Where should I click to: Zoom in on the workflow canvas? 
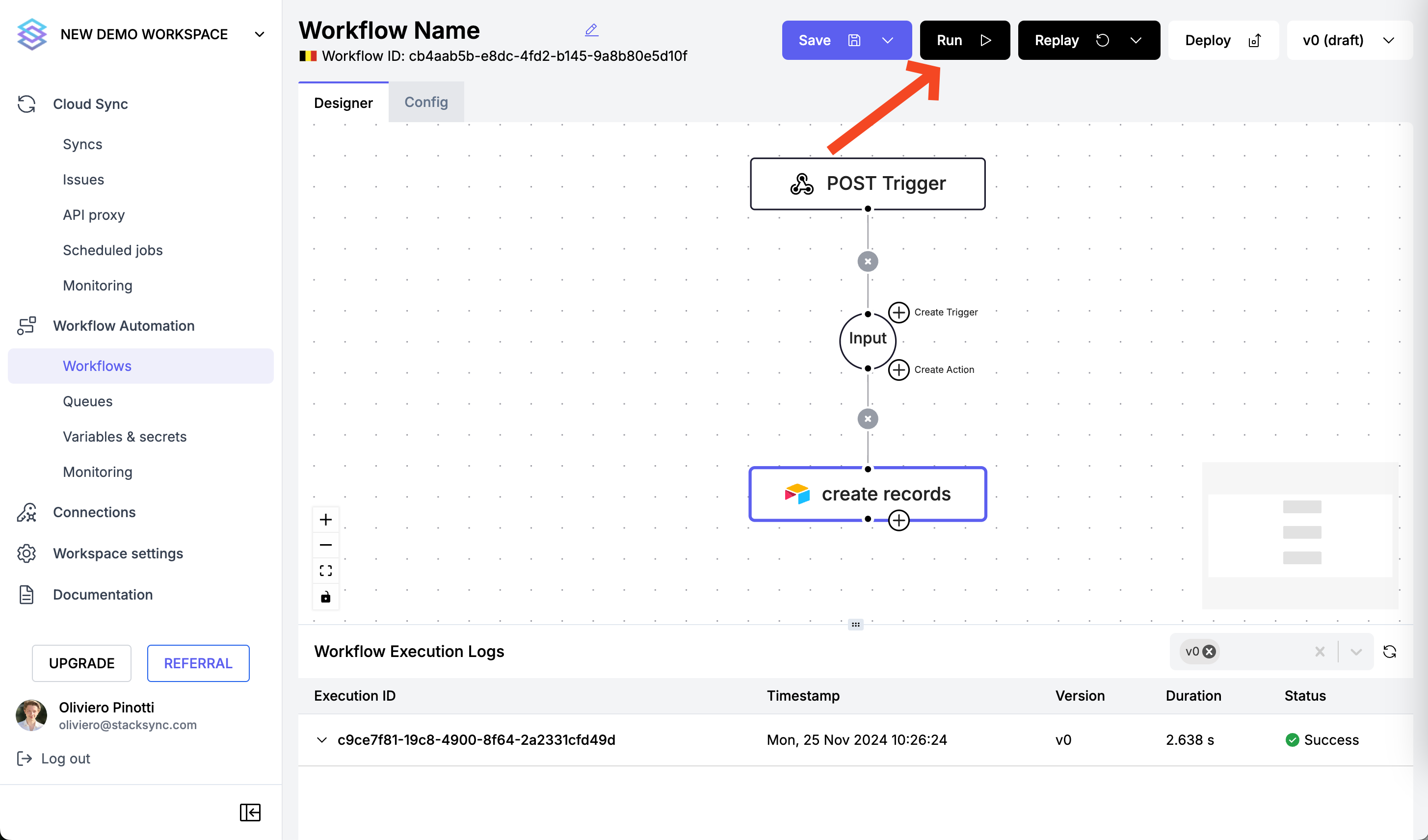(x=325, y=520)
